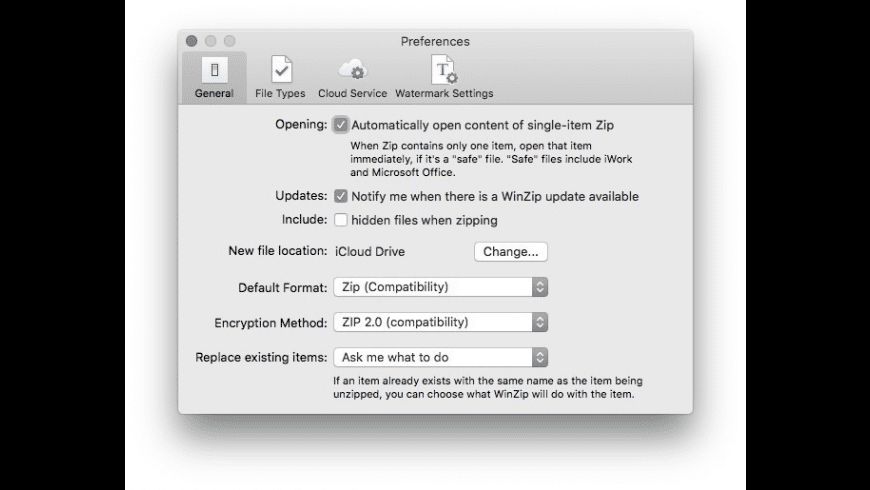This screenshot has height=490, width=870.
Task: Toggle automatically open single-item Zip checkbox
Action: coord(341,125)
